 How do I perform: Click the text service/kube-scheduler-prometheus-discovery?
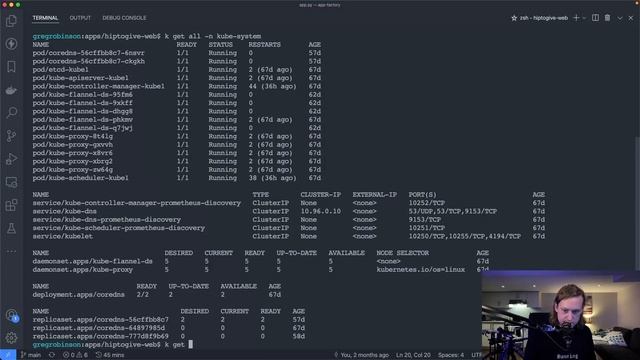pos(119,228)
